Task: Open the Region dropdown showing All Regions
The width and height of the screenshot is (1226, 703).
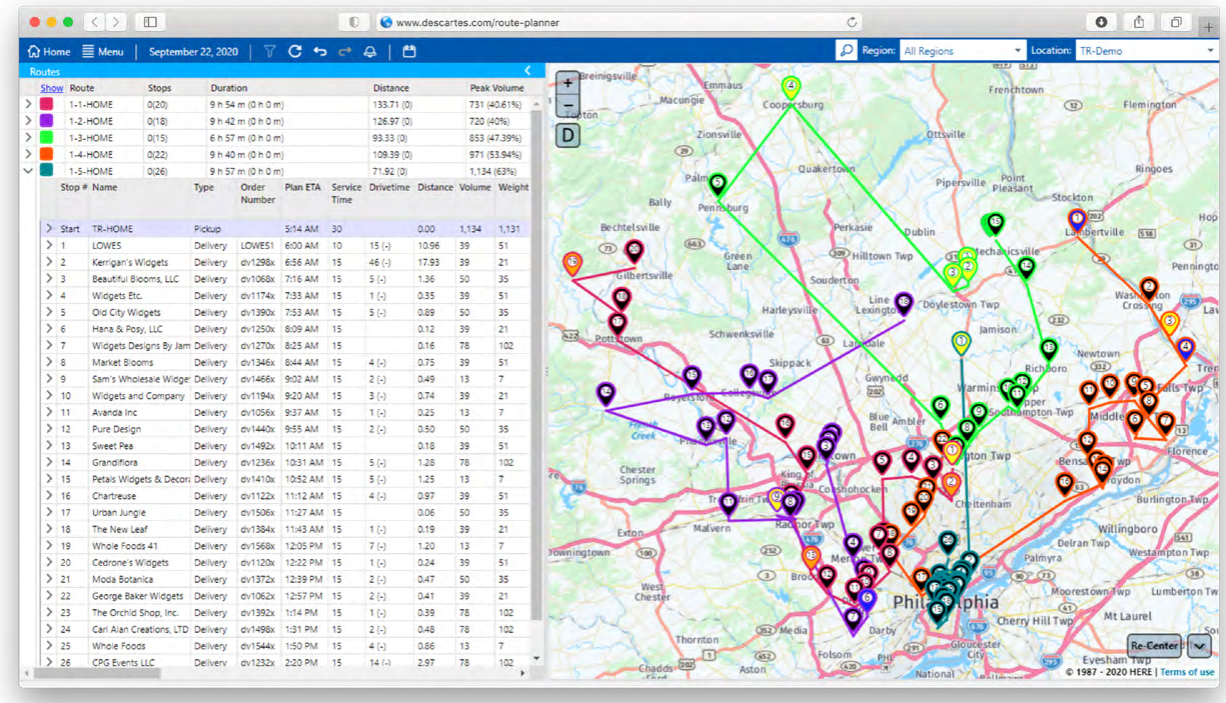Action: coord(962,50)
